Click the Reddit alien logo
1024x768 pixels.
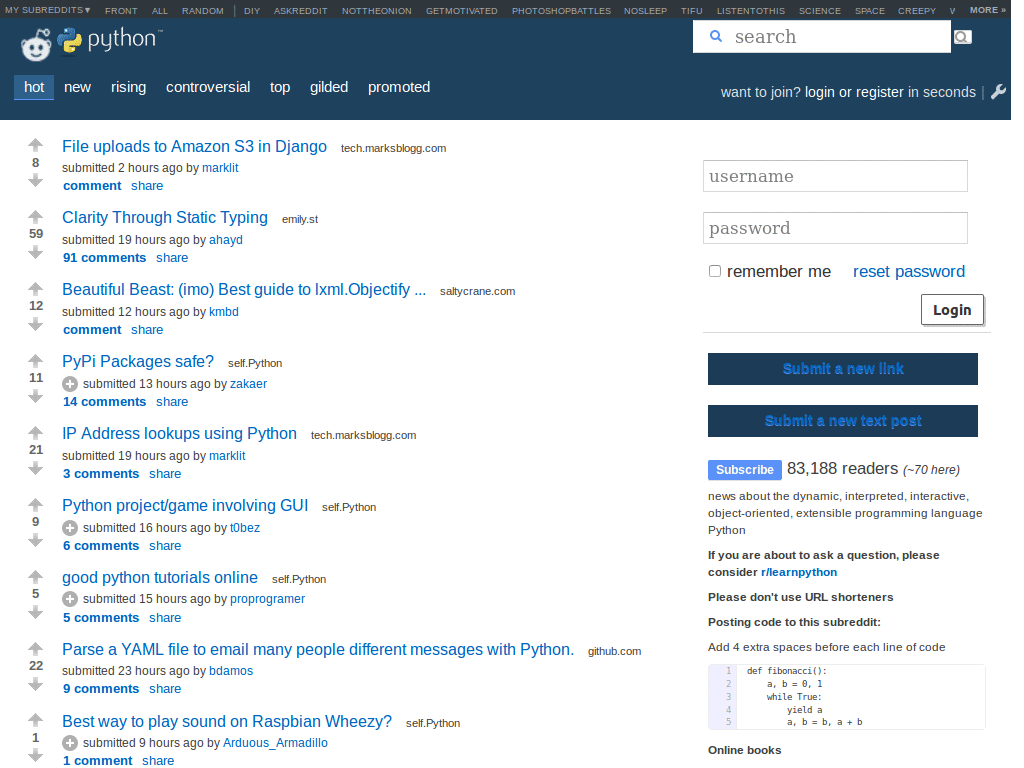36,44
